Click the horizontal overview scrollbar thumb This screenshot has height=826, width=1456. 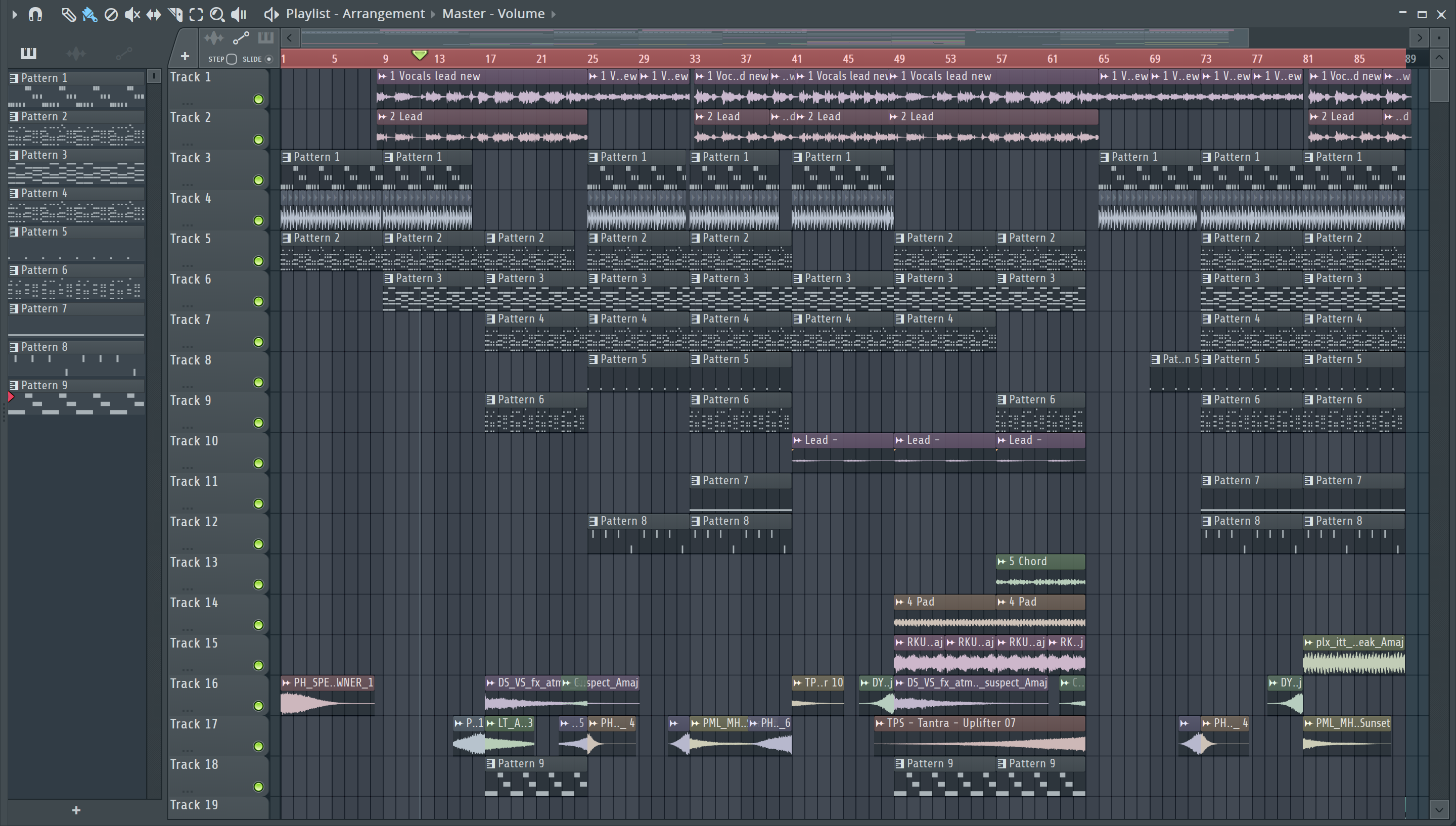click(x=774, y=38)
